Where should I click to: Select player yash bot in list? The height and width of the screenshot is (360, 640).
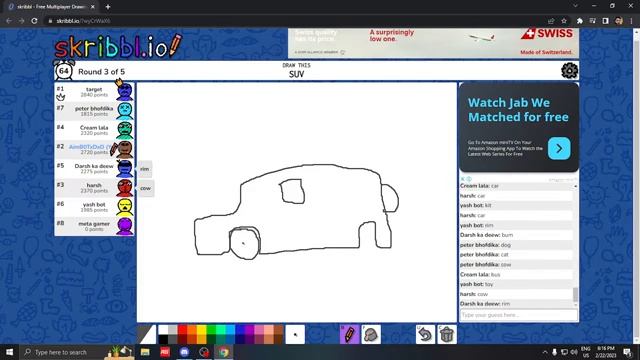(94, 207)
